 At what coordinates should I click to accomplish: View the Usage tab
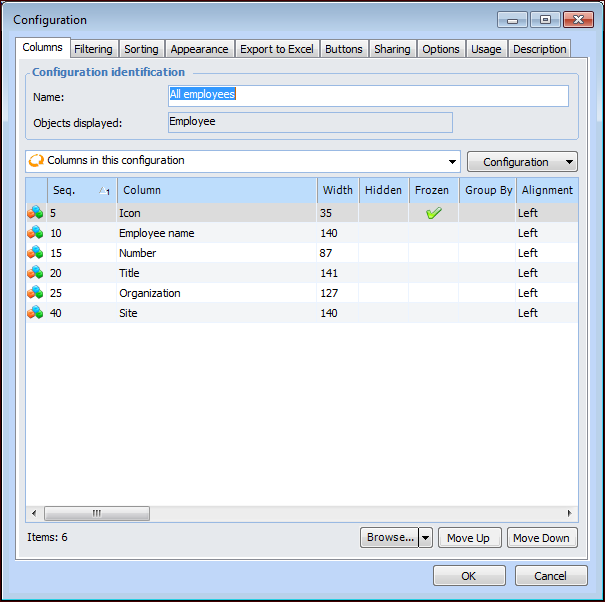point(486,49)
